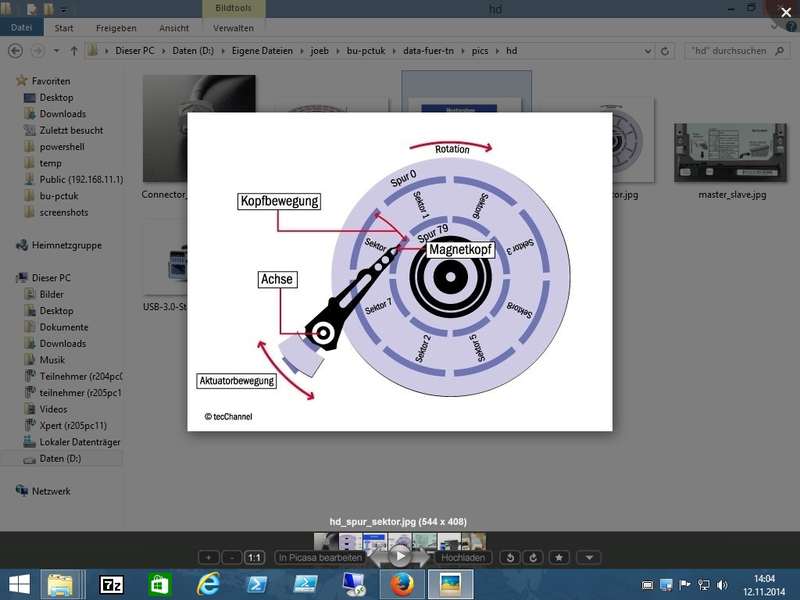Screen dimensions: 800x600
Task: Rotate the image counter-clockwise
Action: tap(510, 558)
